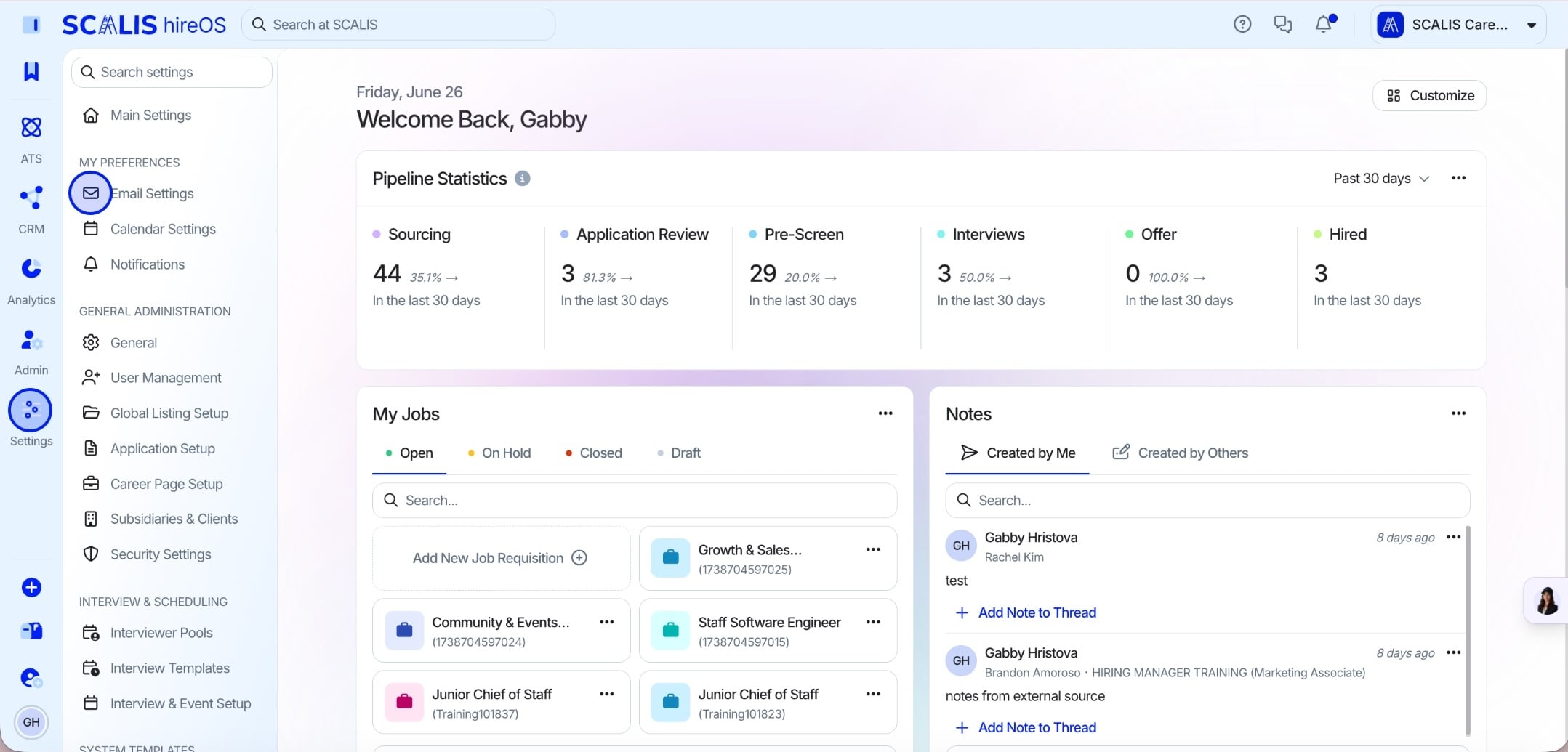
Task: Open Security Settings
Action: click(x=148, y=554)
